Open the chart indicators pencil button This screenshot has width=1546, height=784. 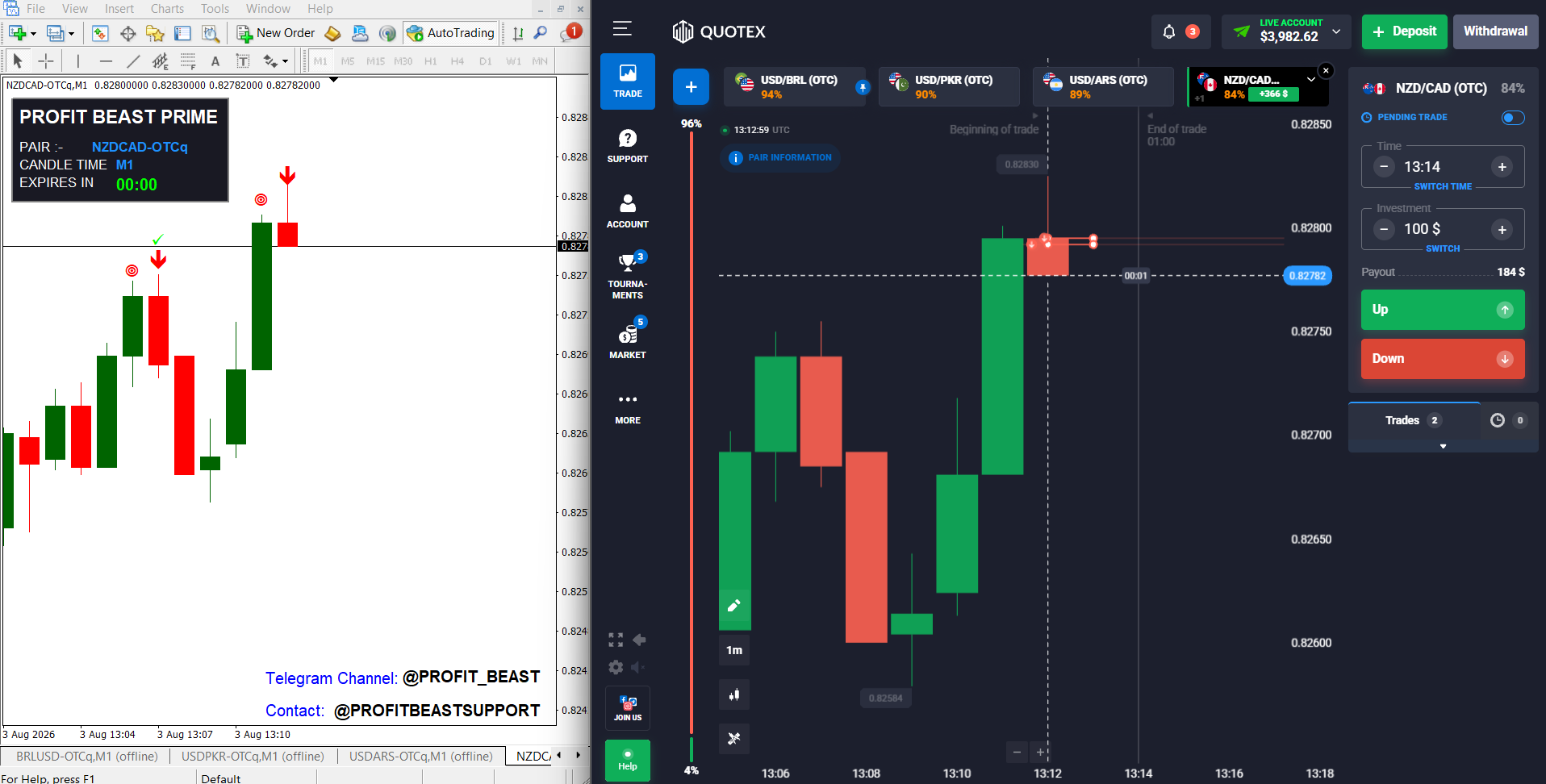734,606
